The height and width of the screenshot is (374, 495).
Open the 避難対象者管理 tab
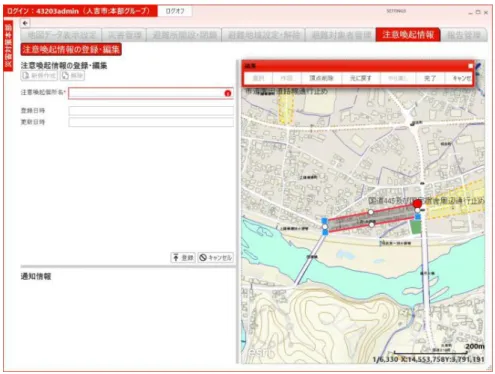(340, 35)
